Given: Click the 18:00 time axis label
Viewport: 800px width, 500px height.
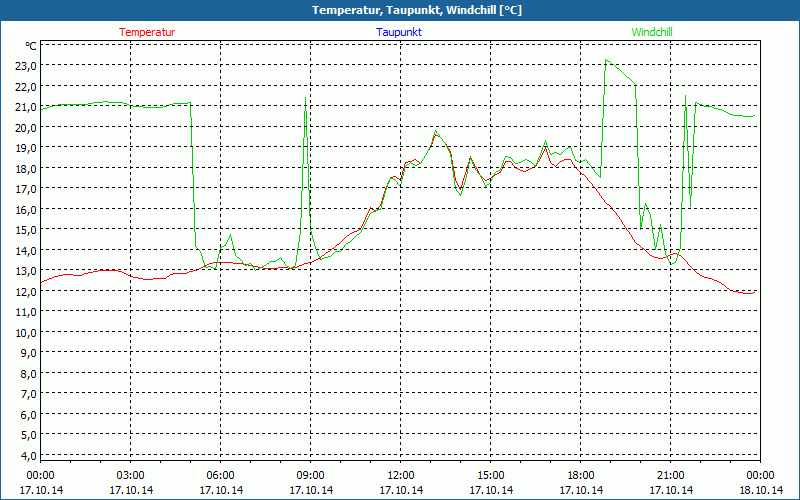Looking at the screenshot, I should pyautogui.click(x=581, y=476).
